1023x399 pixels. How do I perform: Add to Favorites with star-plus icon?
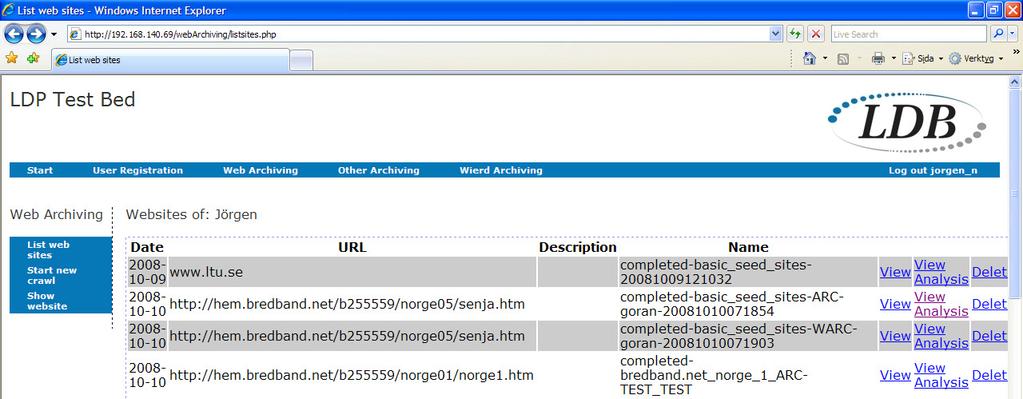(x=33, y=59)
